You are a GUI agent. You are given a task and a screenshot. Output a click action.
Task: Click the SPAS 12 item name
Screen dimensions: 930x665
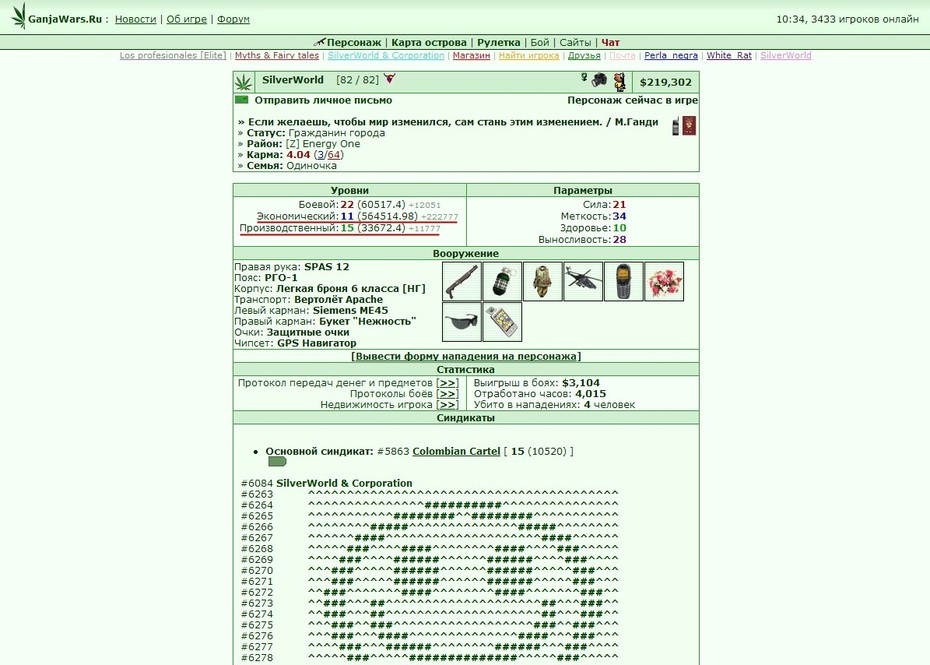click(x=327, y=267)
